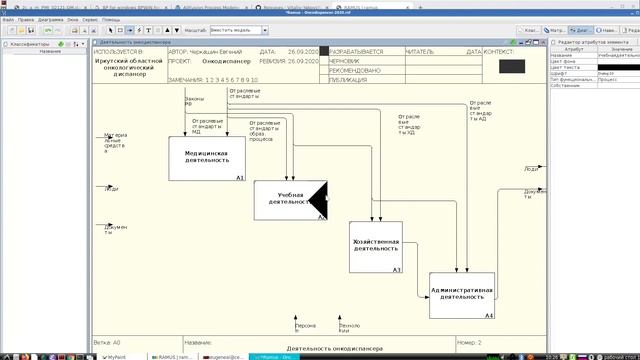Click the Цвет текста black color value
The image size is (640, 360).
[x=619, y=67]
